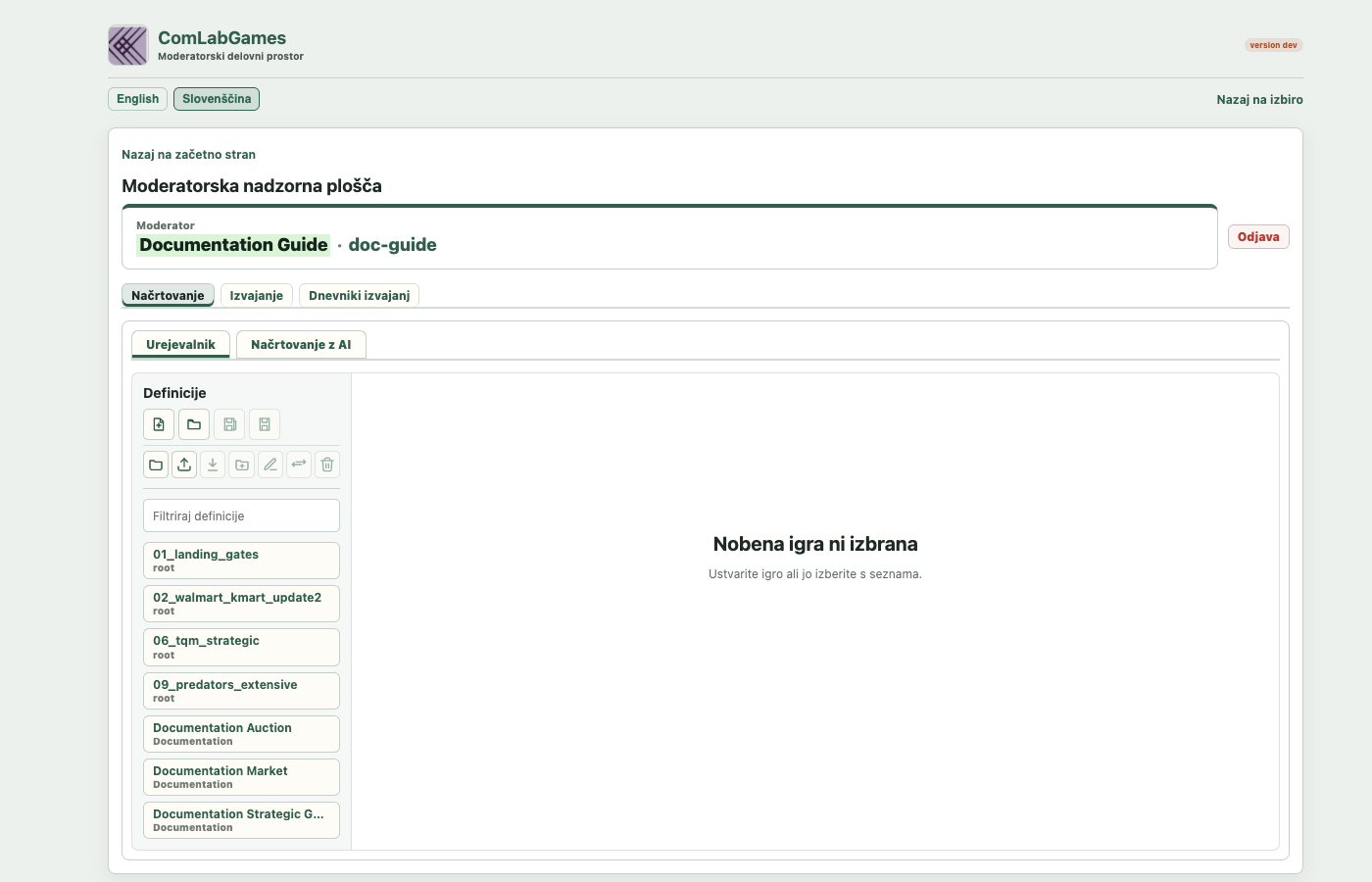Click the upload arrow icon
The image size is (1372, 882).
(x=184, y=465)
